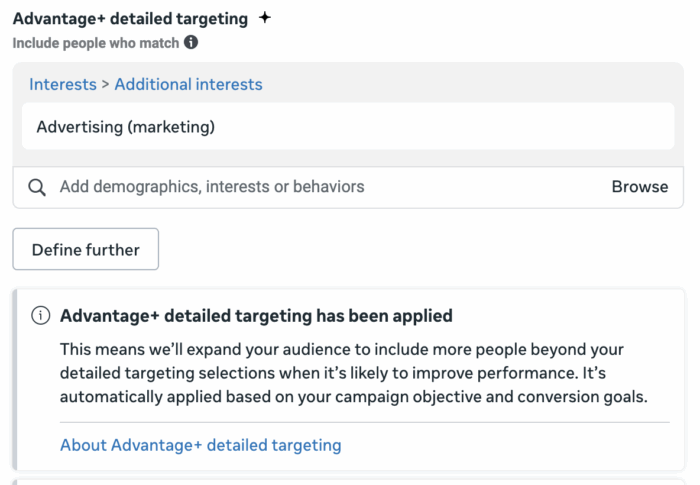Screen dimensions: 700x485
Task: Click the Define further button
Action: [x=85, y=250]
